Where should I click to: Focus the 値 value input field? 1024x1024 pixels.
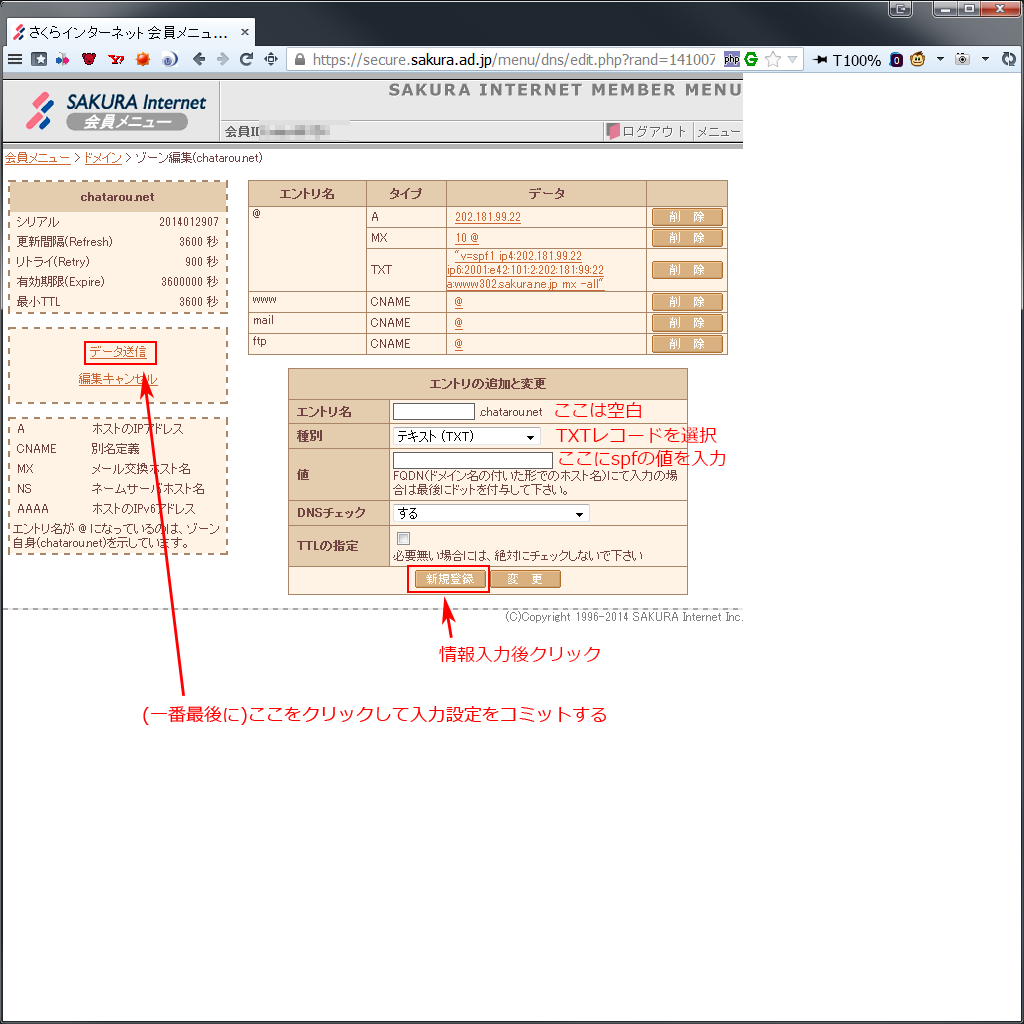click(473, 460)
